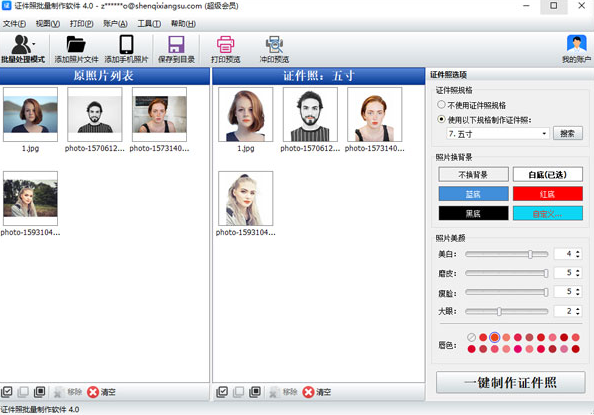The height and width of the screenshot is (415, 594).
Task: Select original photo-1570612 man thumbnail
Action: click(x=95, y=114)
